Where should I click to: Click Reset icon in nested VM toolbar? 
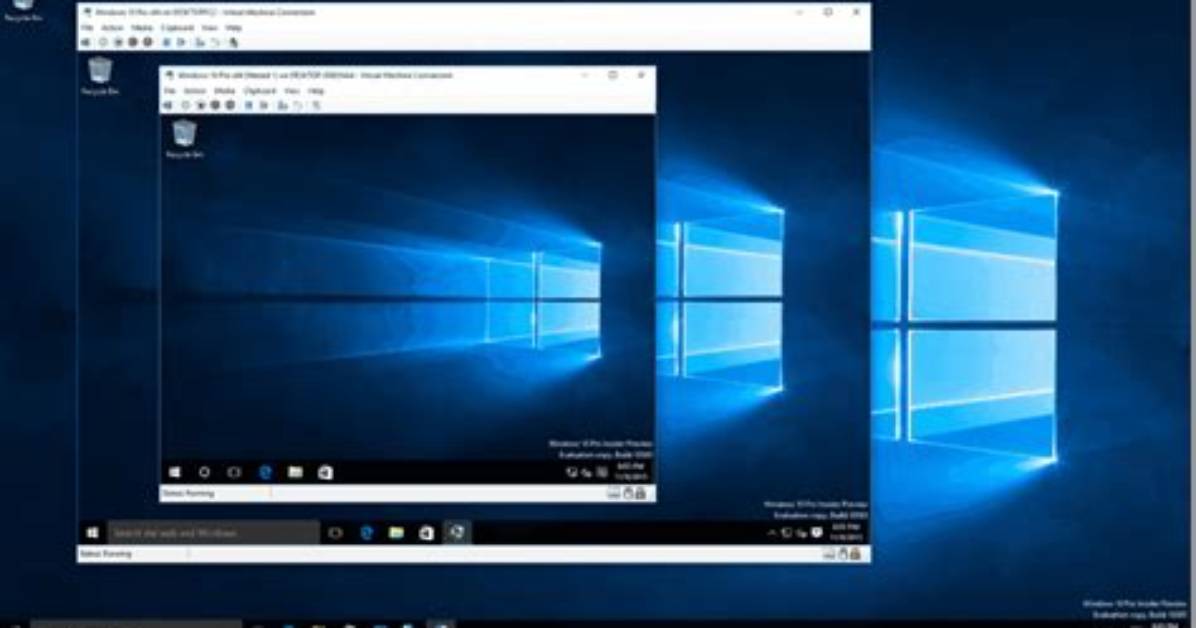(264, 105)
